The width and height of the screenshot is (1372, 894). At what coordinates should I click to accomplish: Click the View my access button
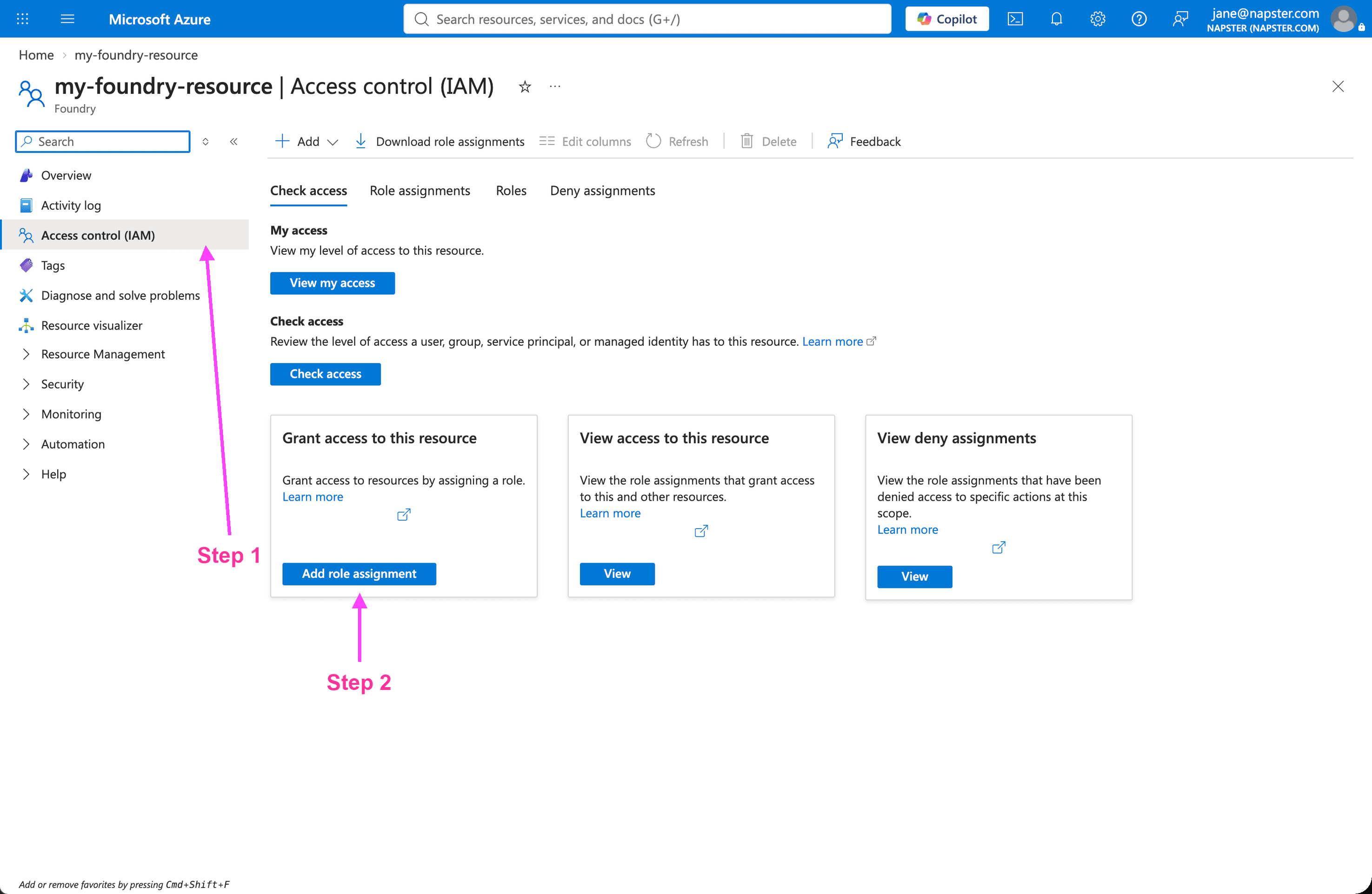(332, 283)
